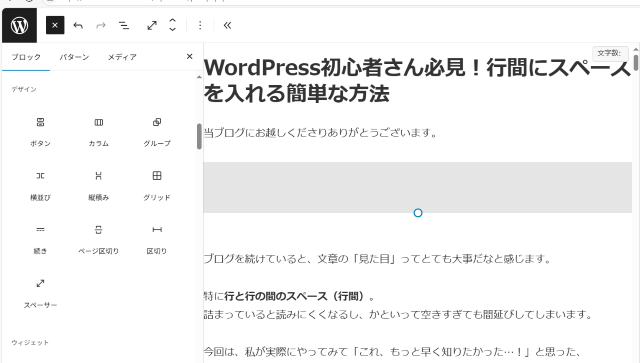Switch to the メディア tab
This screenshot has height=363, width=640.
tap(122, 57)
